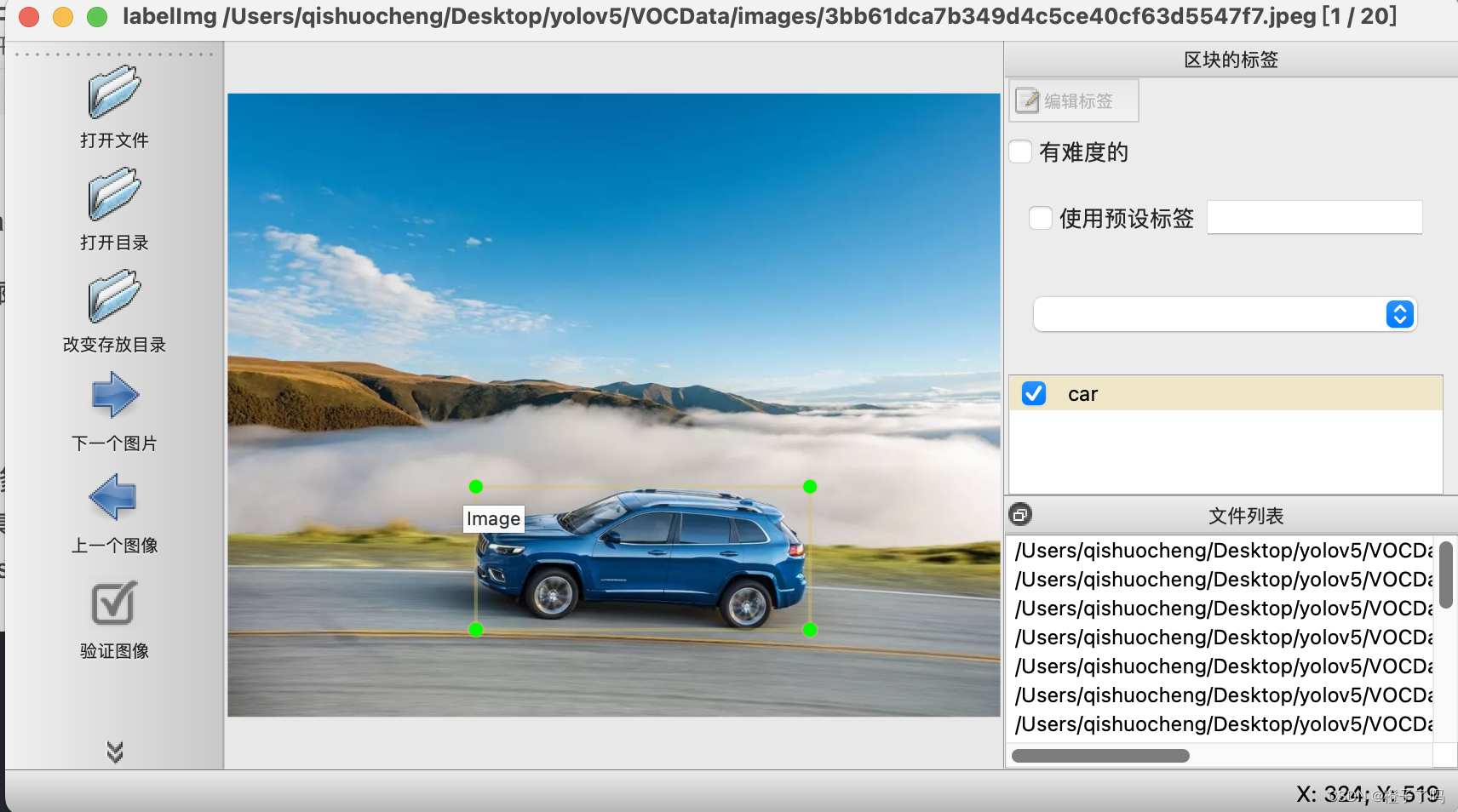Click the 改变存放目录 (Change Save Dir) icon
1458x812 pixels.
pyautogui.click(x=114, y=296)
